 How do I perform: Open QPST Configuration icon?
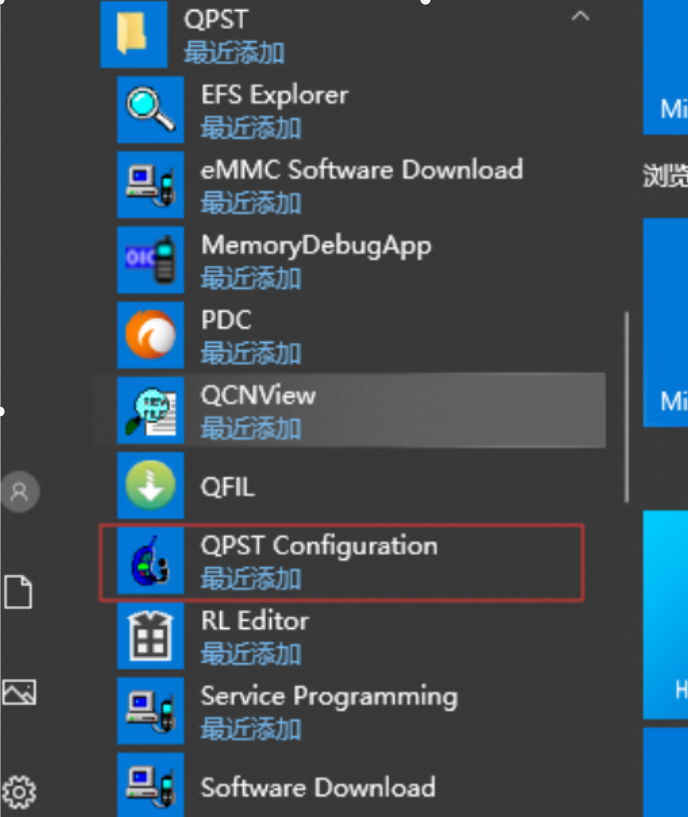[x=151, y=560]
